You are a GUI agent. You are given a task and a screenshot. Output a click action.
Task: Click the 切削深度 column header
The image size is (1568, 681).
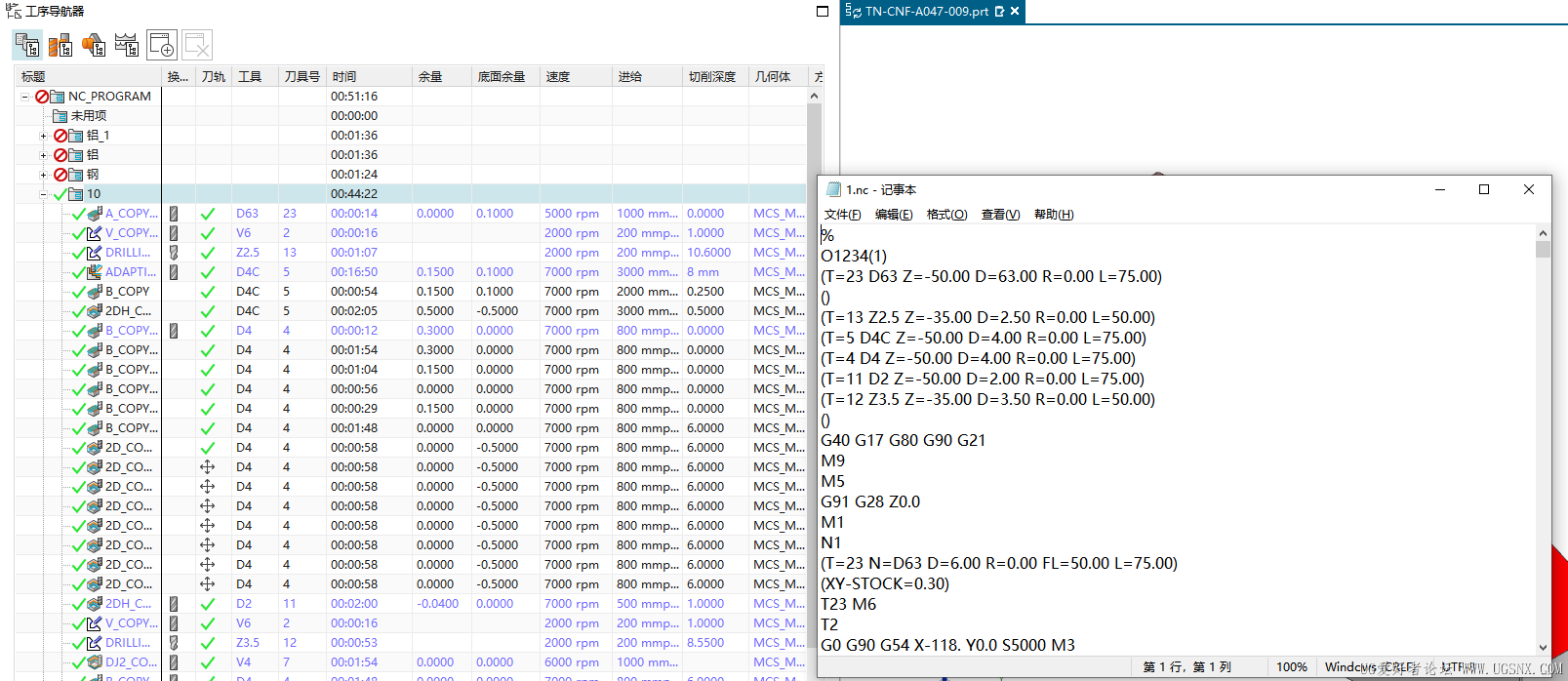click(715, 76)
